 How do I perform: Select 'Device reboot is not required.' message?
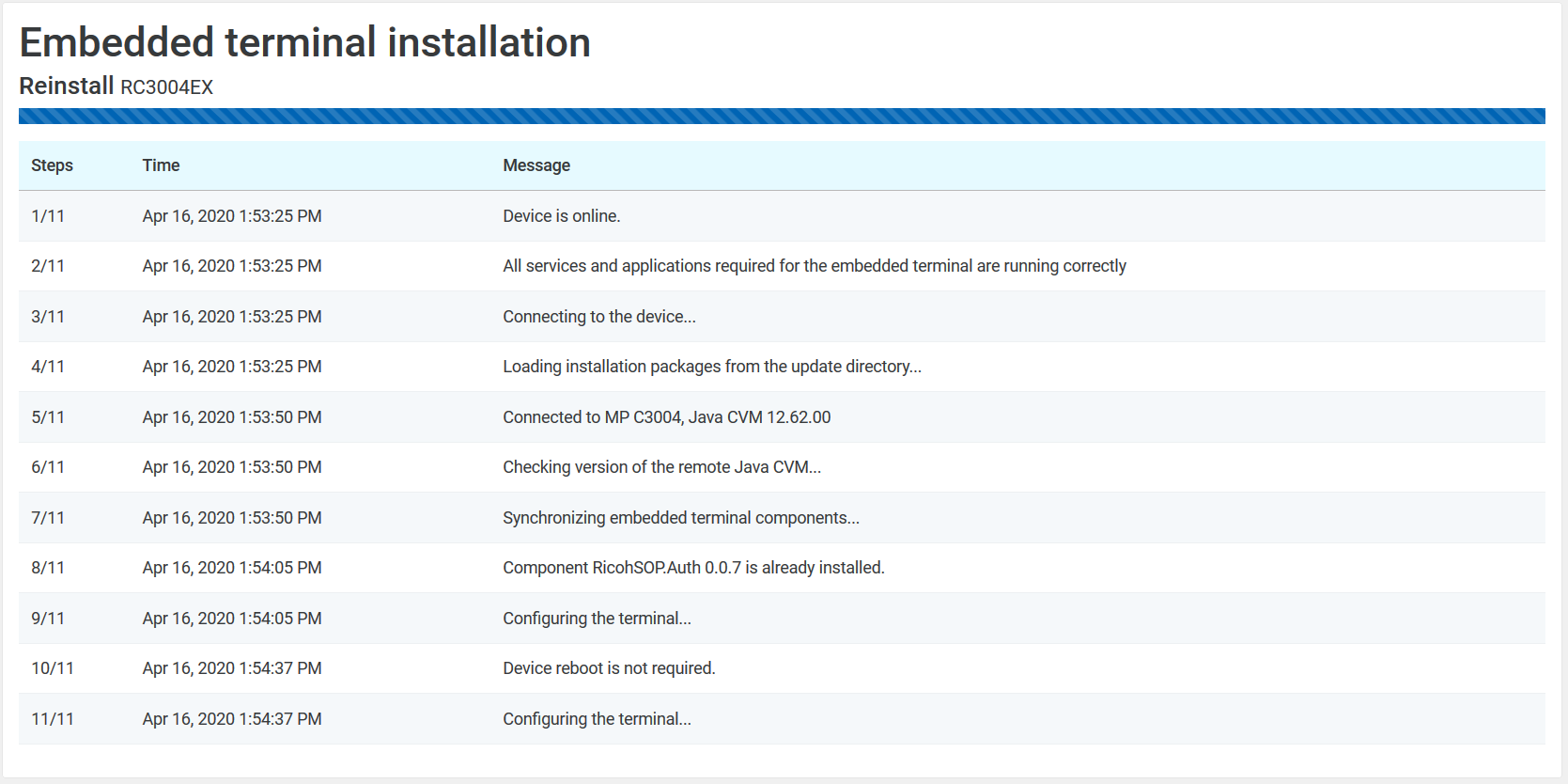pos(609,668)
